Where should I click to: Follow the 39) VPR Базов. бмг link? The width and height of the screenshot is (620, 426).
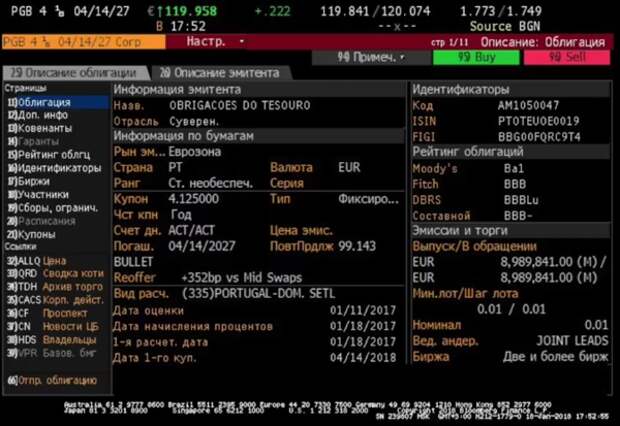[52, 353]
